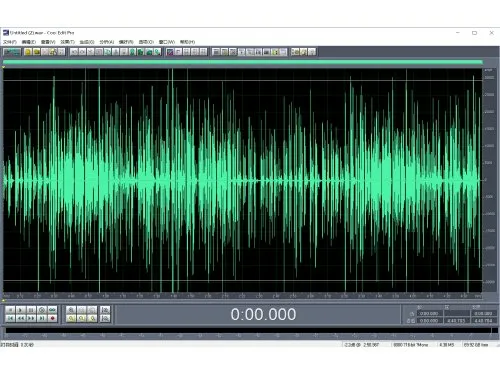Click the vertical zoom in icon

tap(105, 310)
